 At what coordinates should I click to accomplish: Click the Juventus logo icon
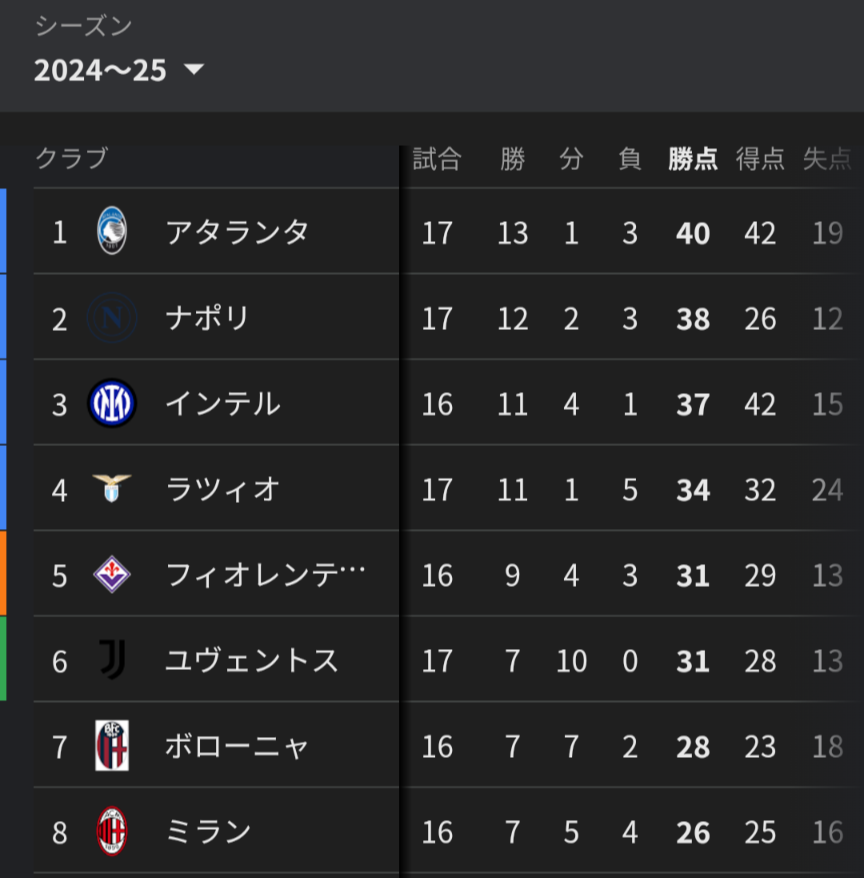[112, 661]
